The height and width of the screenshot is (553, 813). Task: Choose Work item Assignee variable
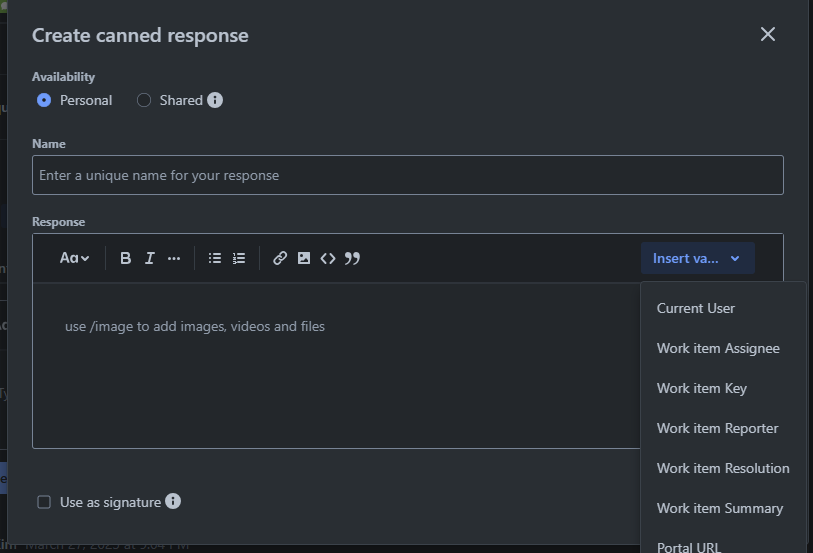point(723,348)
